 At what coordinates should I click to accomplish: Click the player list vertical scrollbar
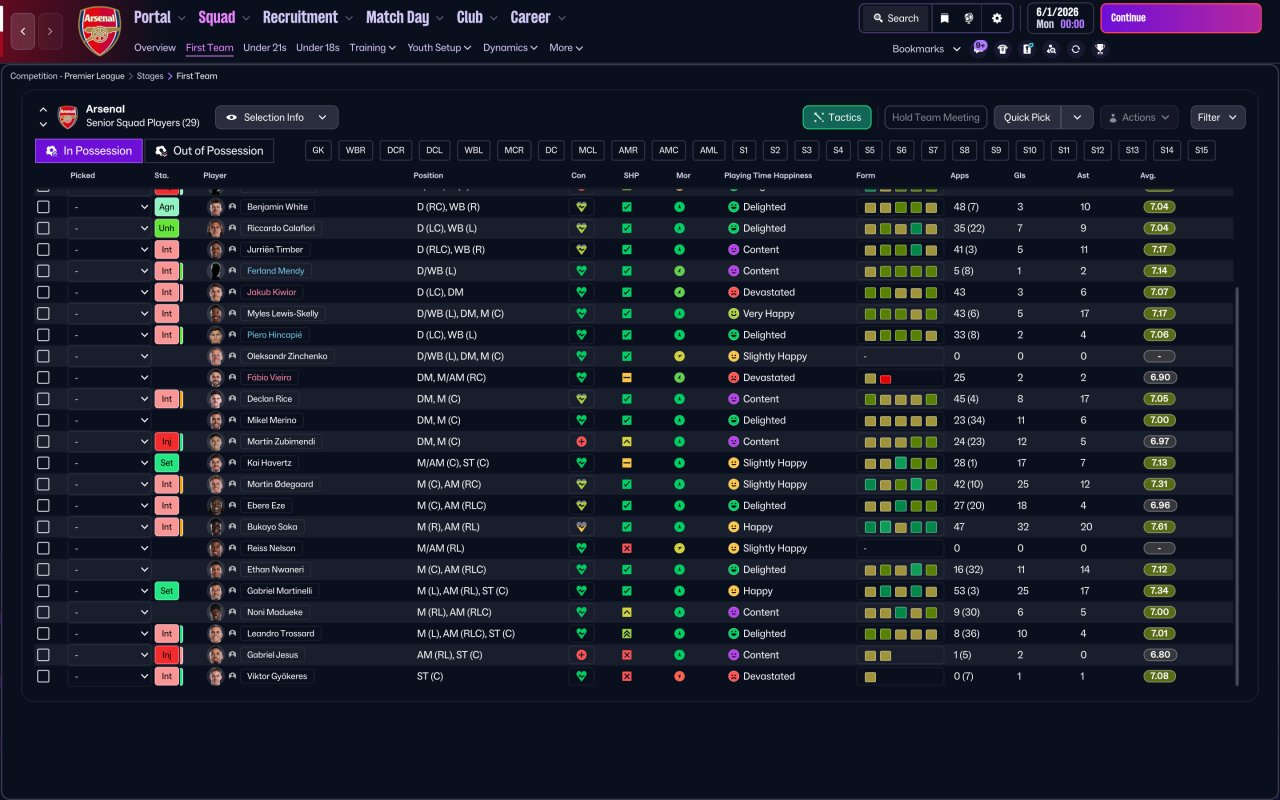[1237, 487]
